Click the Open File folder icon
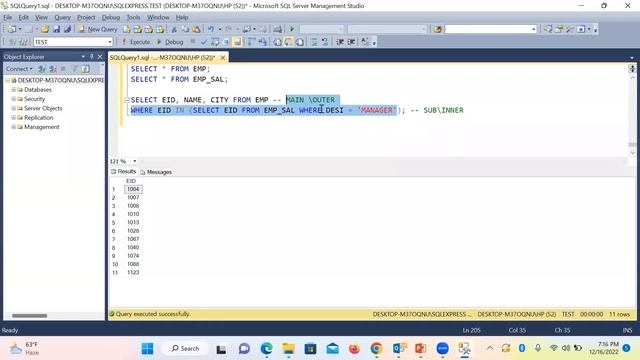Screen dimensions: 640x360 click(45, 29)
